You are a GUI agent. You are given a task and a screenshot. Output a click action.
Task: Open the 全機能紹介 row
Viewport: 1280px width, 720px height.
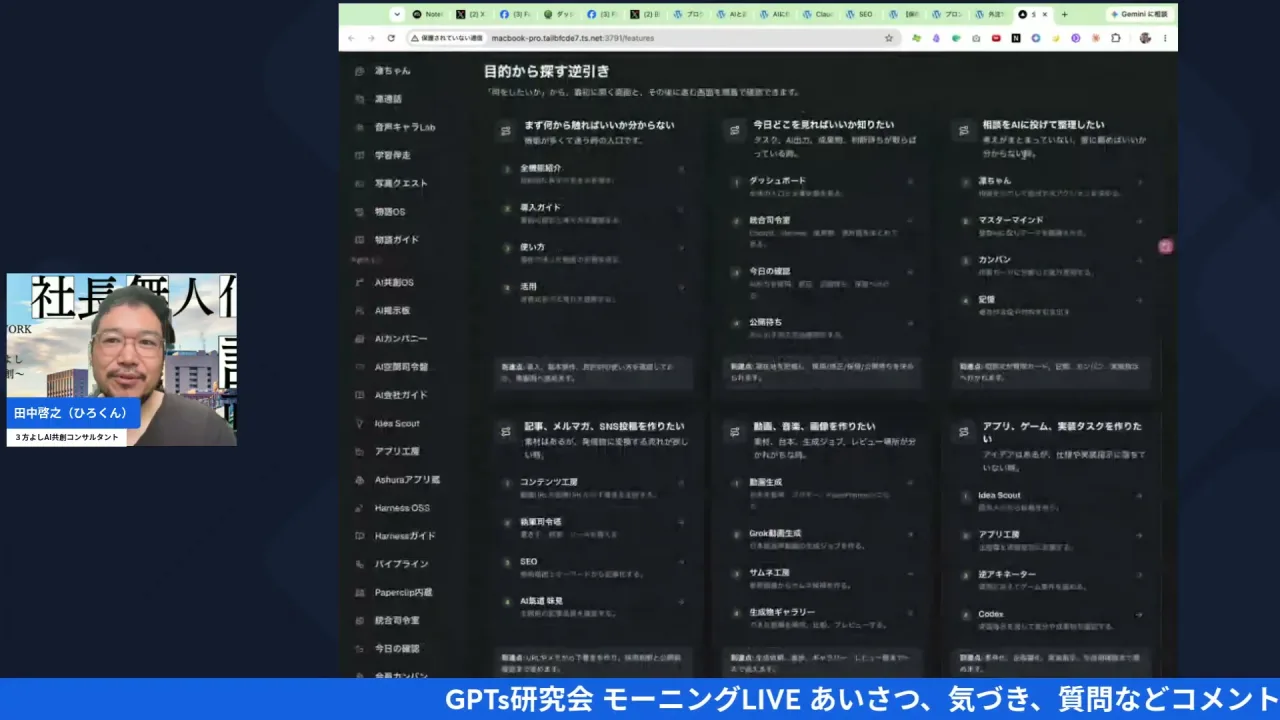(x=594, y=173)
